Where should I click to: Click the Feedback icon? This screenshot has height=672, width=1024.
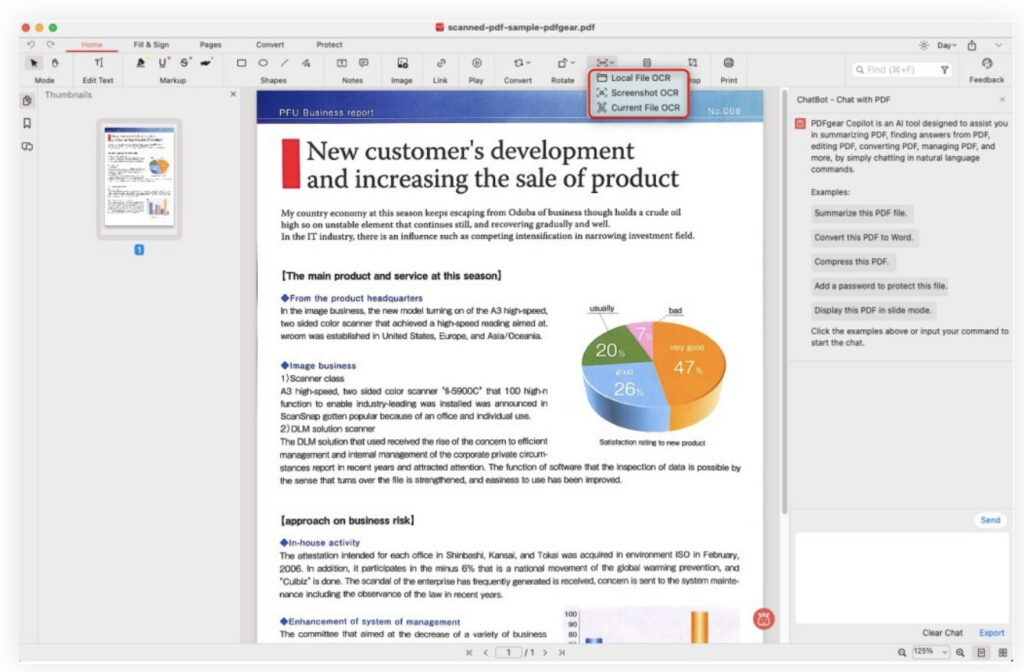pyautogui.click(x=986, y=63)
